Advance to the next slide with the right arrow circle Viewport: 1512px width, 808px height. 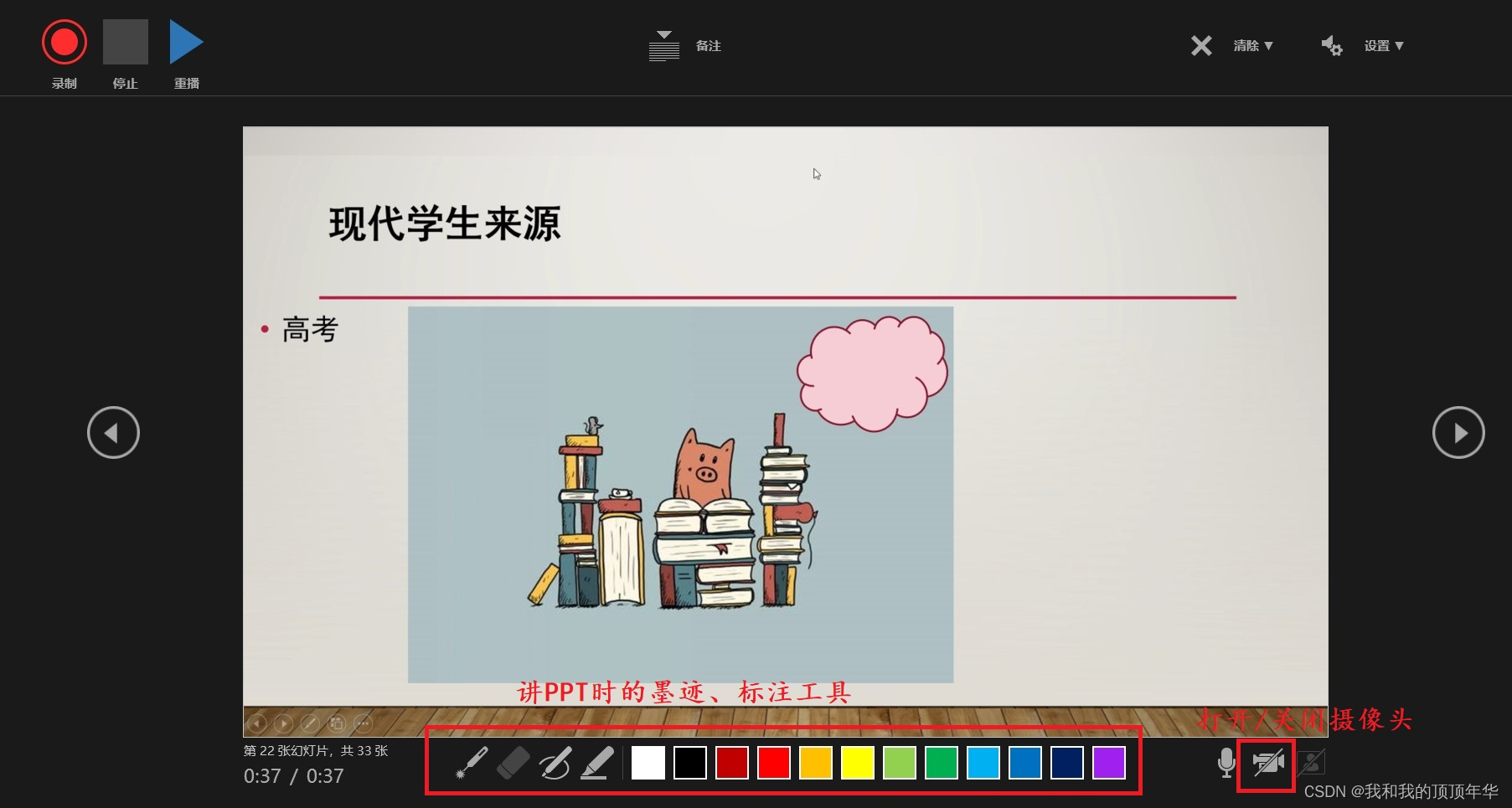[1458, 432]
